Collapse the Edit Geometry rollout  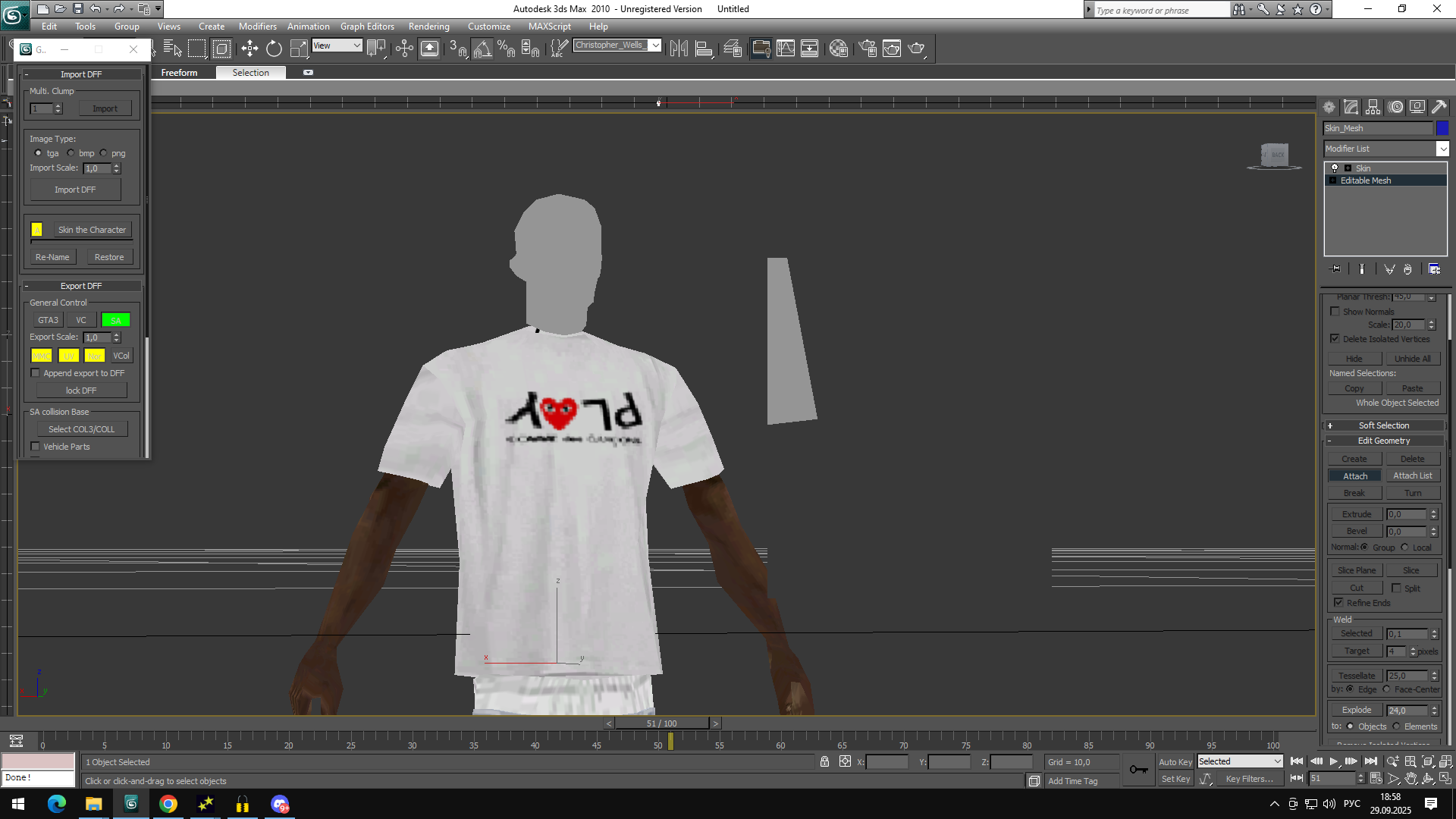tap(1383, 441)
